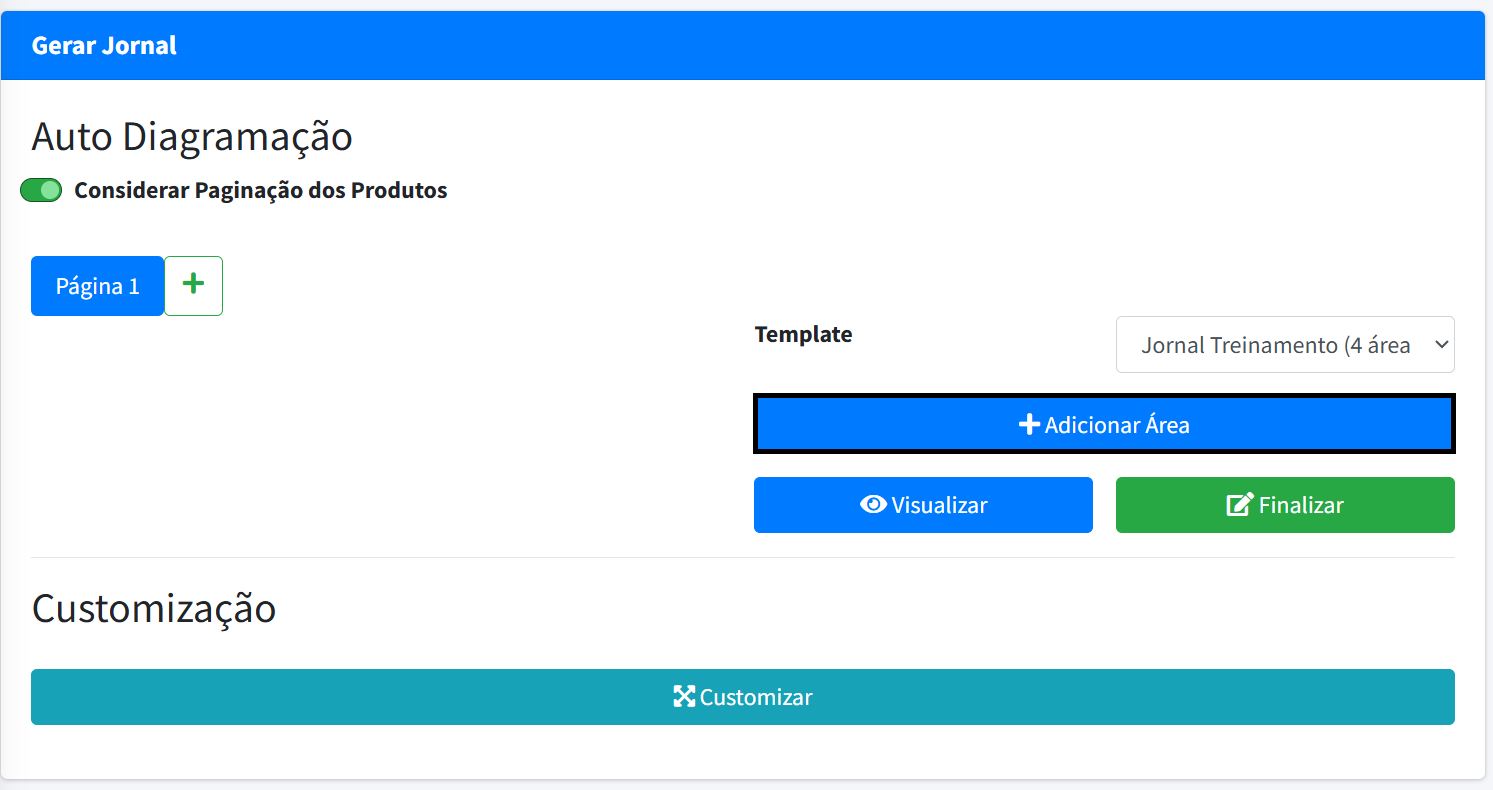Click the Gerar Jornal header title
This screenshot has width=1493, height=790.
click(x=104, y=46)
